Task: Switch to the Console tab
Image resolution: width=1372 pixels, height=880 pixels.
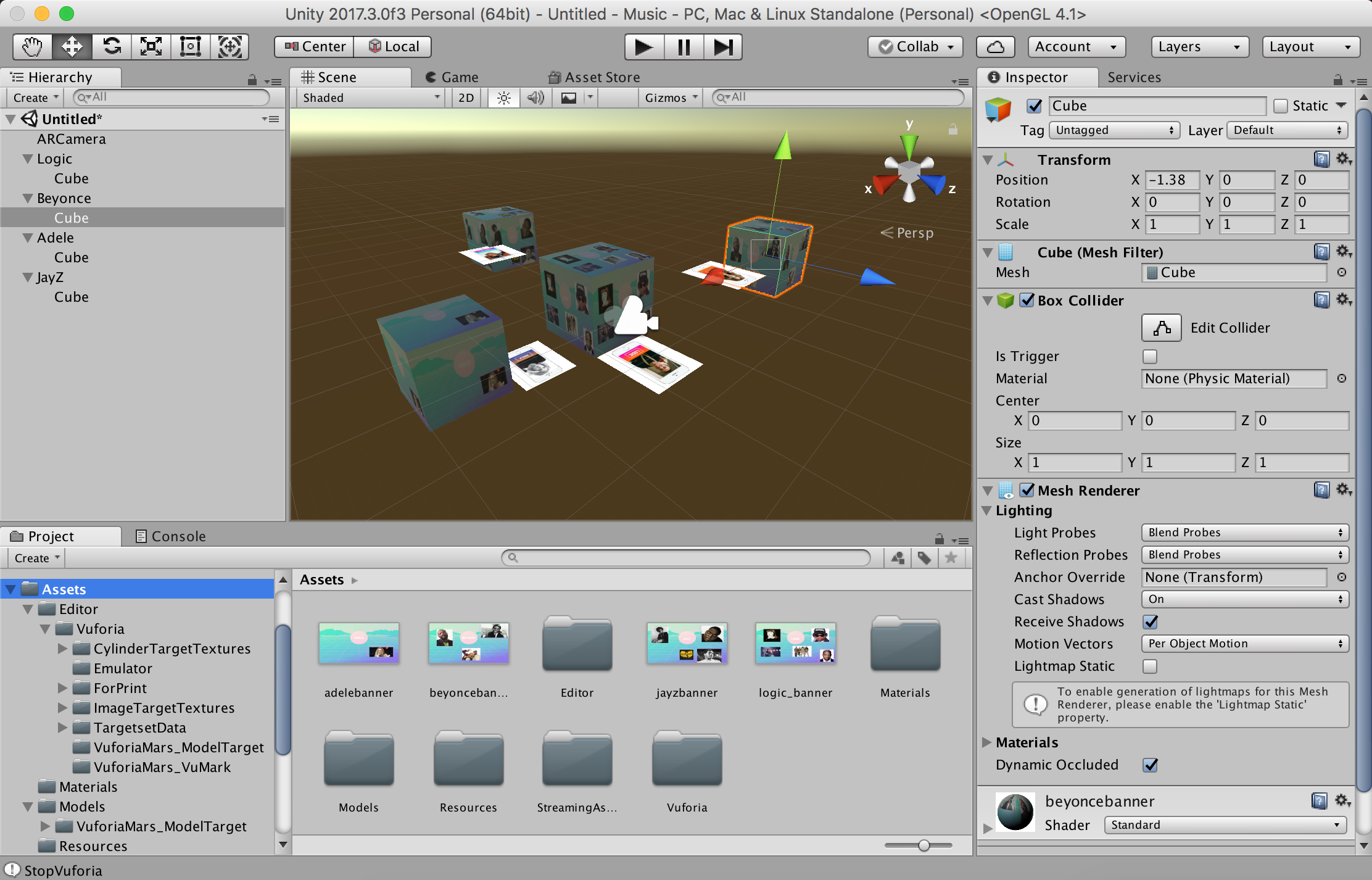Action: [170, 536]
